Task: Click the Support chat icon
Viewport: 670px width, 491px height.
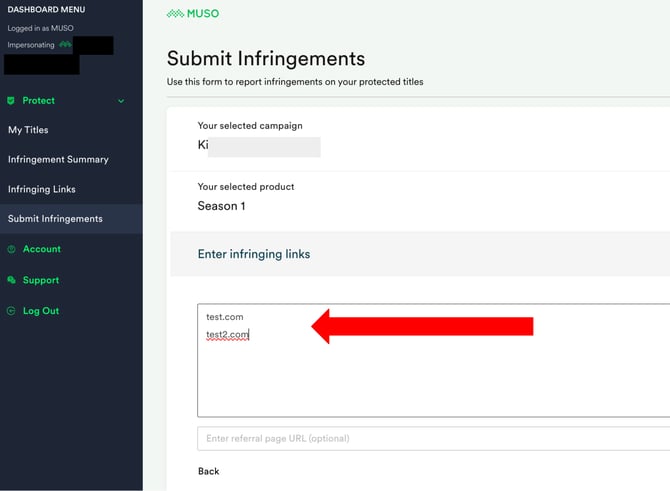Action: (x=12, y=280)
